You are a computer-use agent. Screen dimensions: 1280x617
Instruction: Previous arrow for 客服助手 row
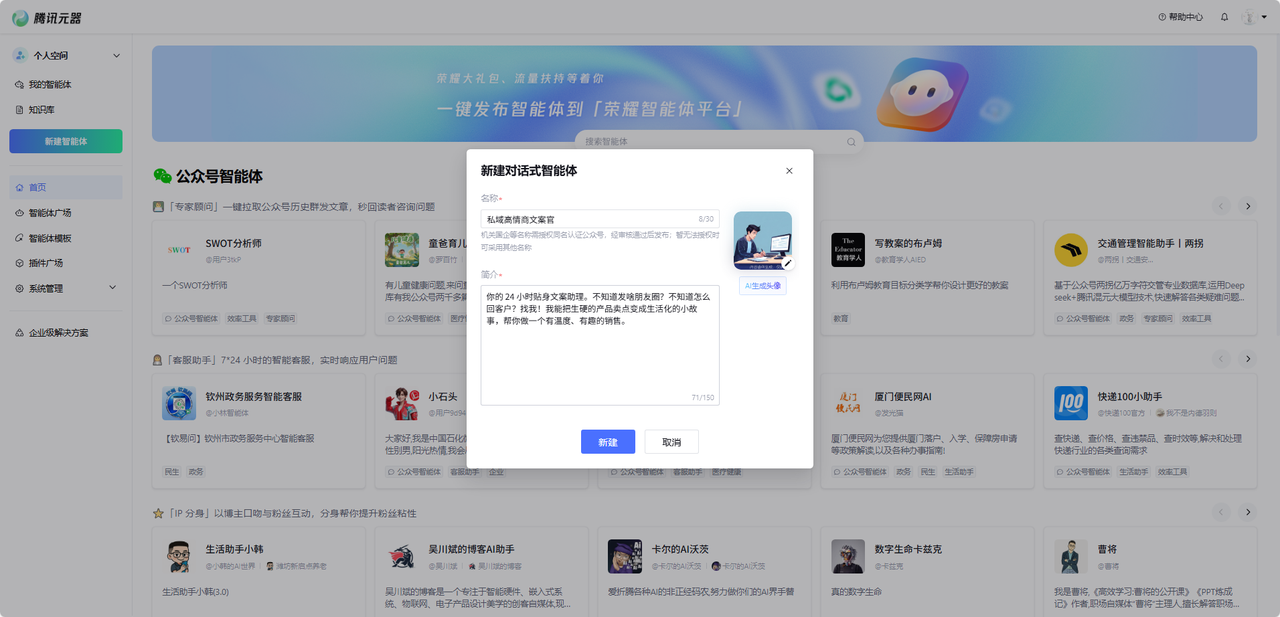[x=1222, y=358]
